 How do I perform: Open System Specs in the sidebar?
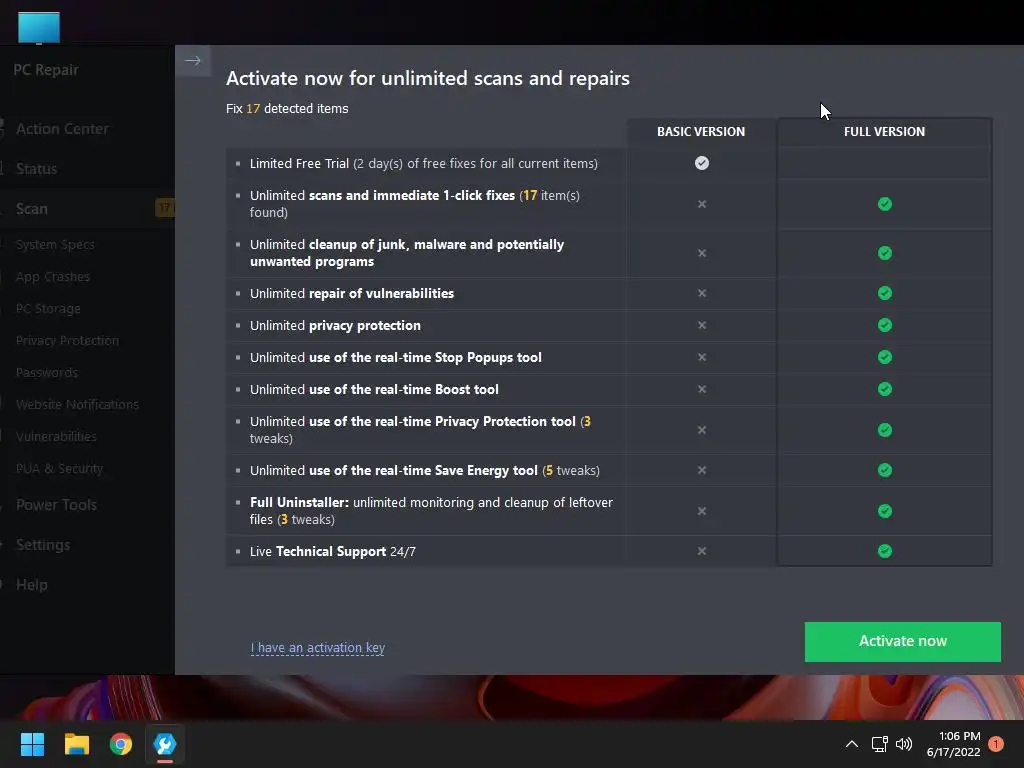[56, 244]
